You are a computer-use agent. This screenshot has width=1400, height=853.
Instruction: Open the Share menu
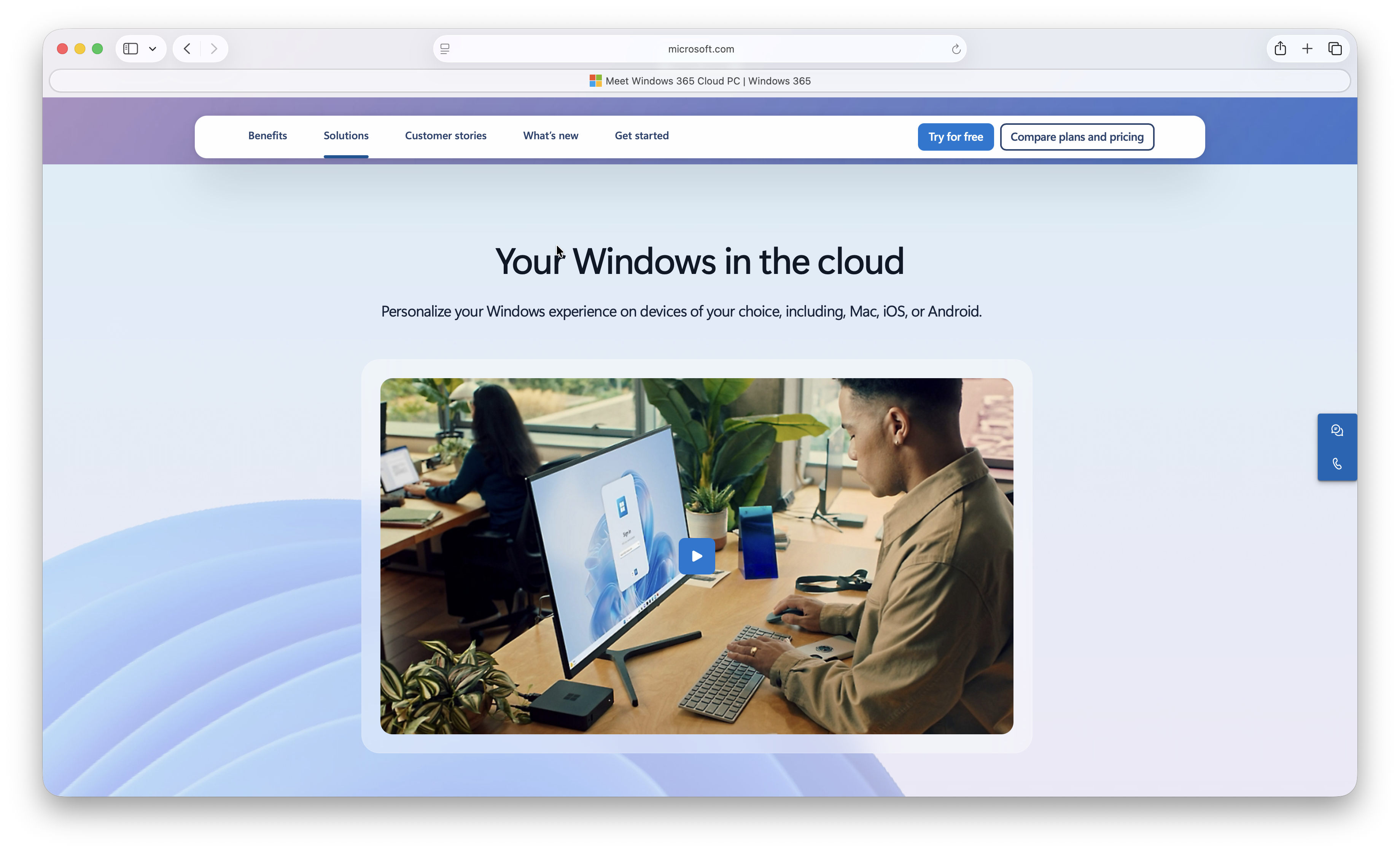(x=1280, y=48)
